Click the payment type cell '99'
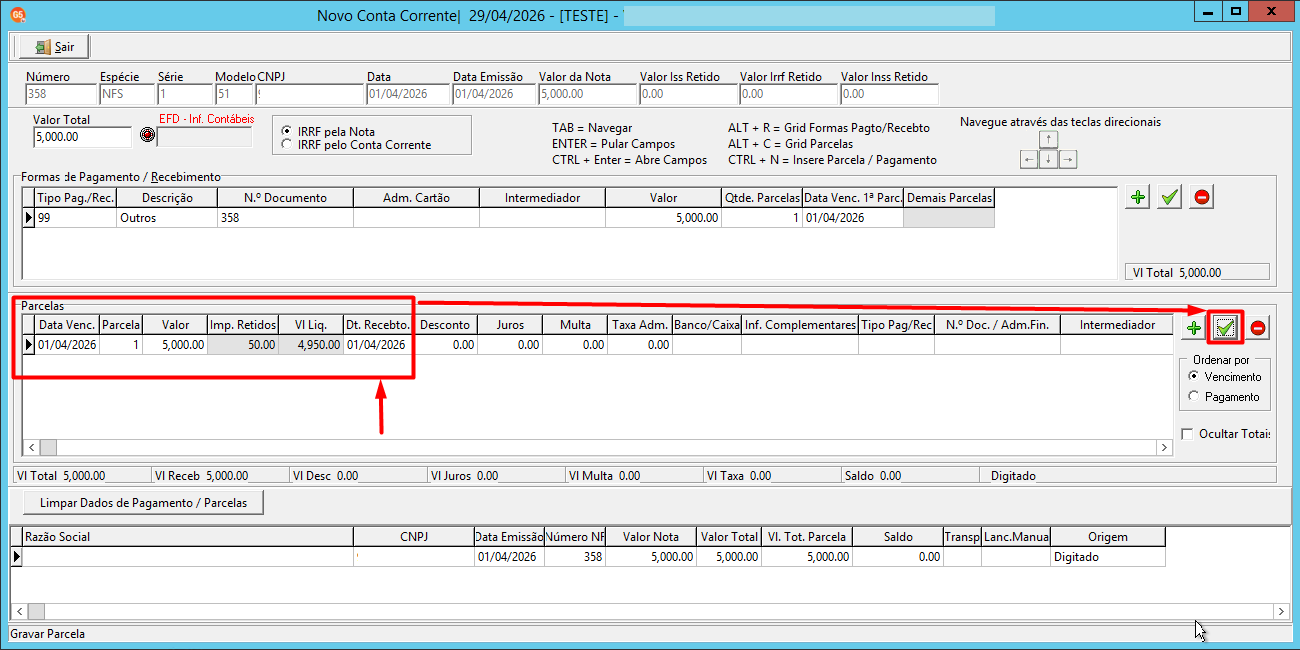1300x650 pixels. tap(75, 218)
